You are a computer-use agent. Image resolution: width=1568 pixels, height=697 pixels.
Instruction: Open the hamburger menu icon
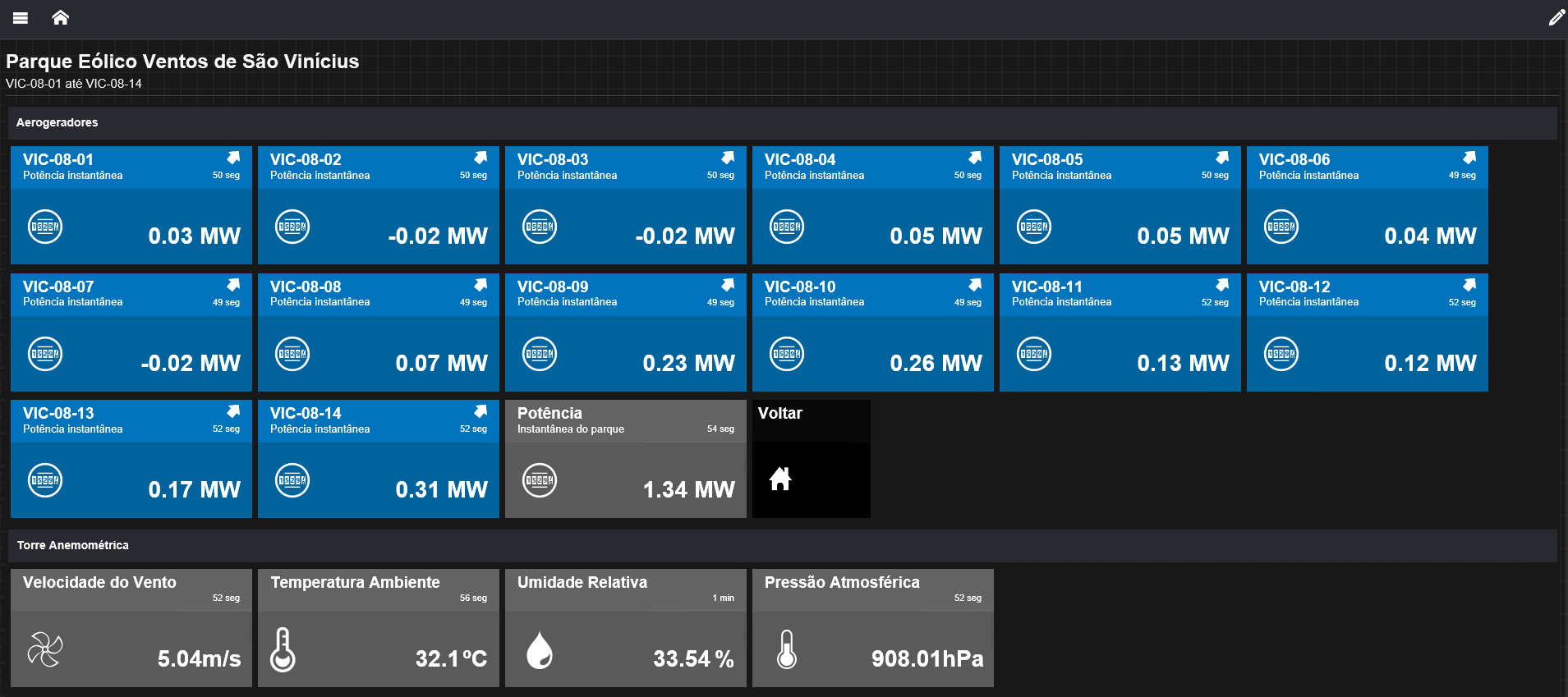tap(21, 18)
